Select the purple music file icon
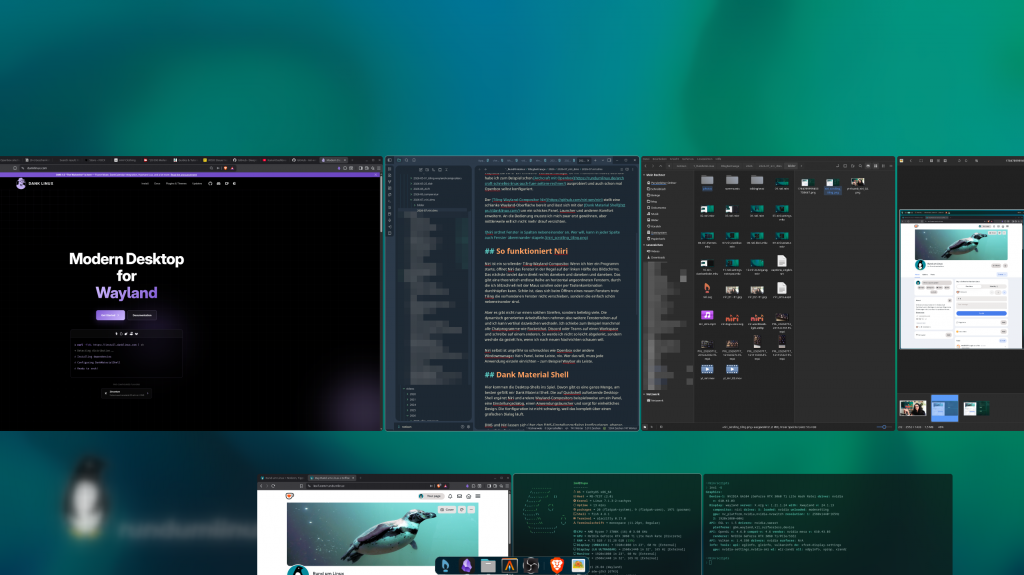 click(707, 316)
